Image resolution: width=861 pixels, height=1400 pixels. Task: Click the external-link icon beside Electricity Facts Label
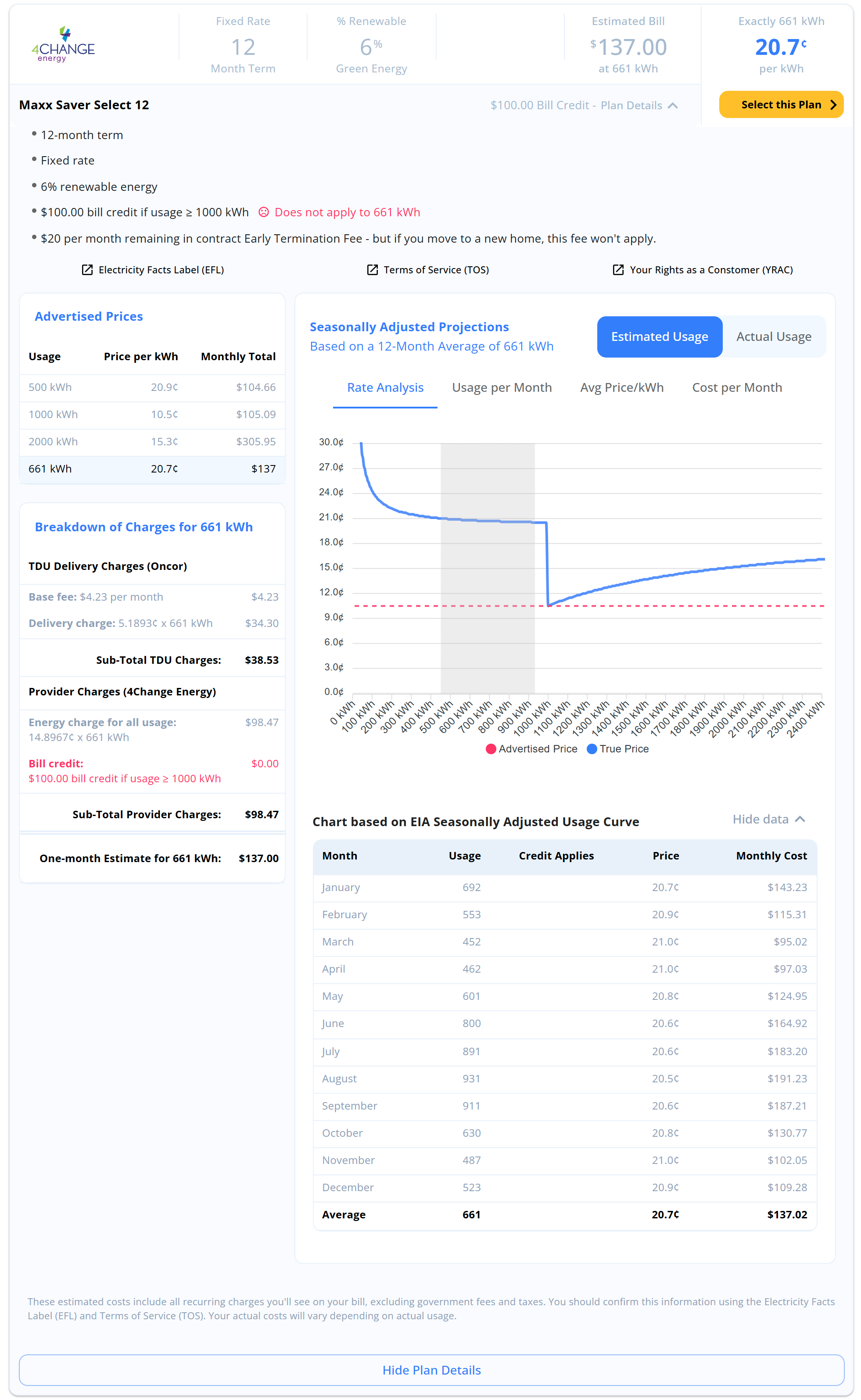click(87, 270)
